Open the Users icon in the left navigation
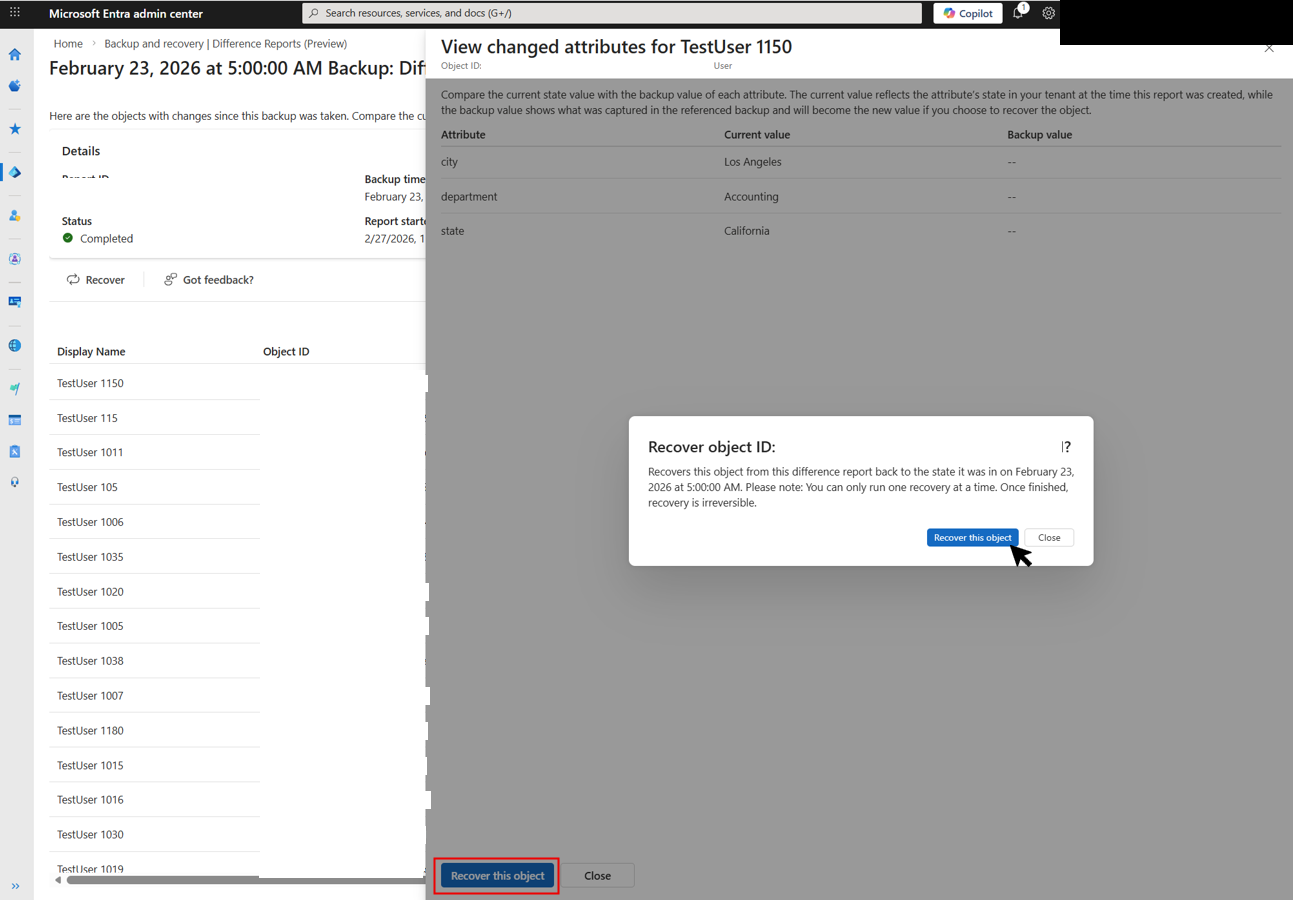Image resolution: width=1293 pixels, height=900 pixels. [14, 215]
